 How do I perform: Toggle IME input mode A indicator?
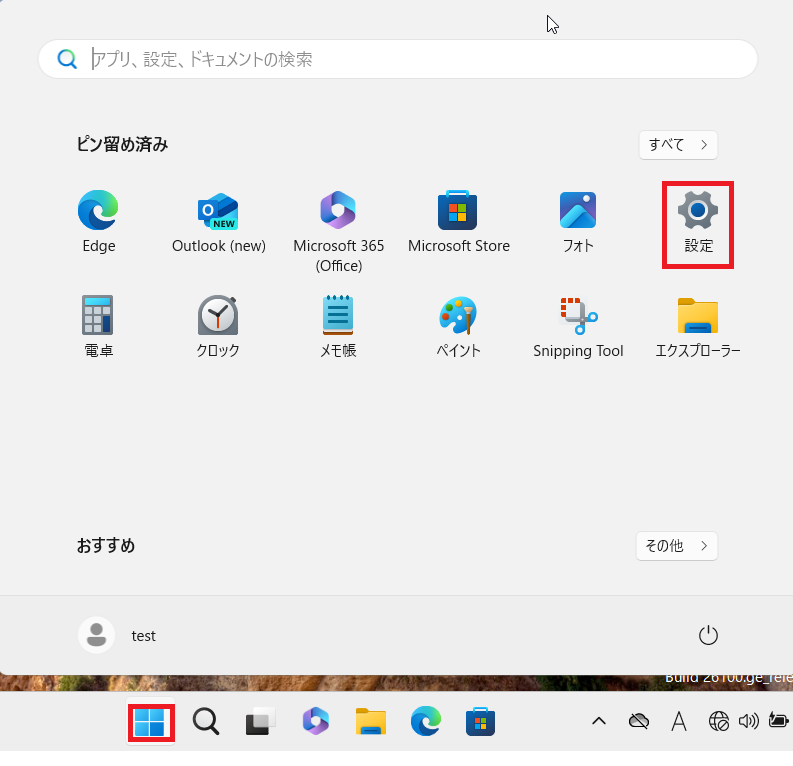(x=679, y=721)
